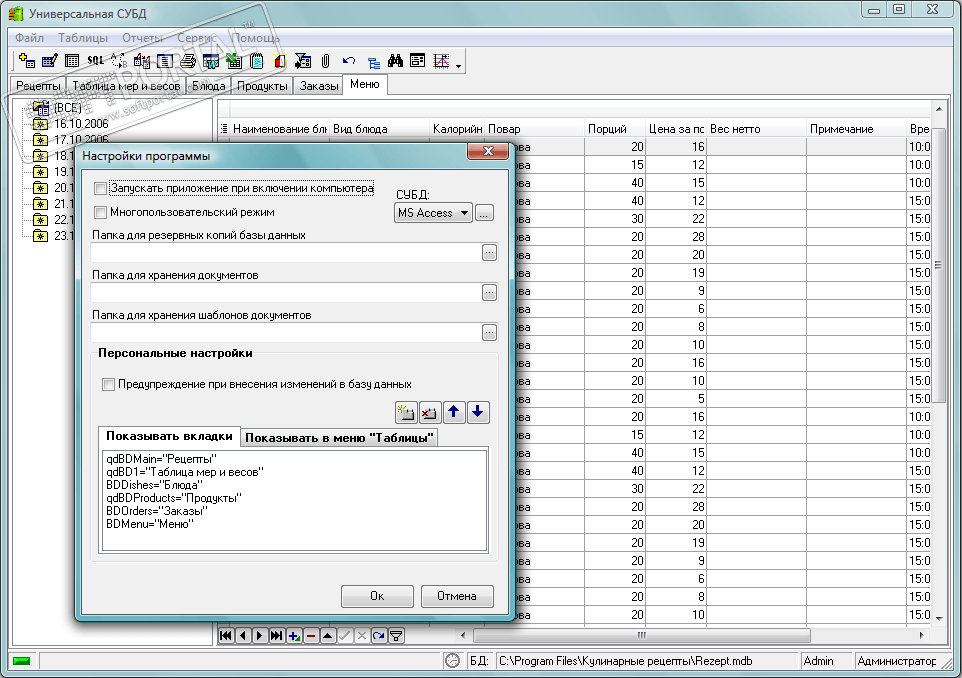Image resolution: width=962 pixels, height=678 pixels.
Task: Browse for the backup copies folder
Action: click(489, 253)
